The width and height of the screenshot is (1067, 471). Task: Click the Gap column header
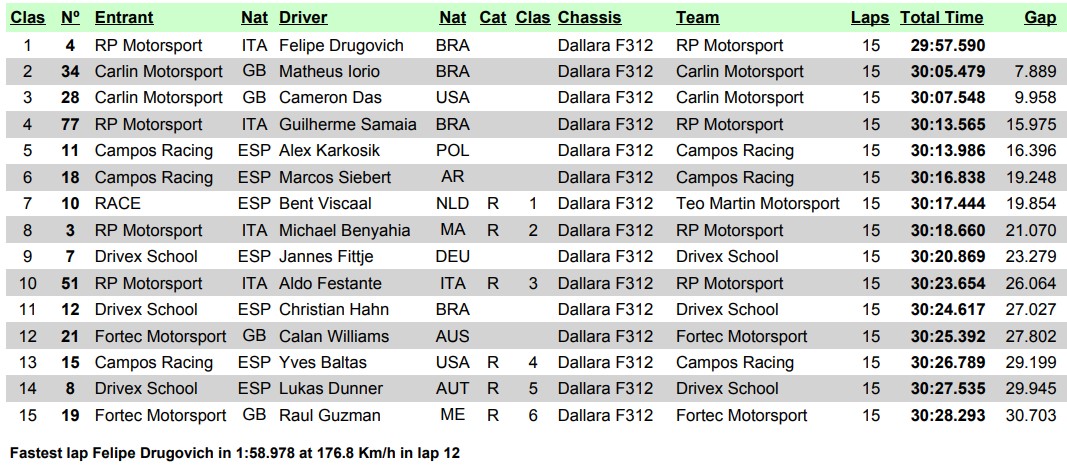pos(1040,18)
